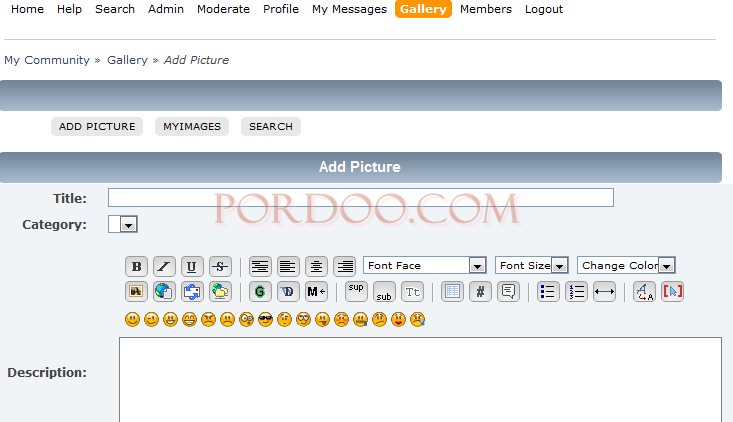Remove formatting from text
Image resolution: width=733 pixels, height=422 pixels.
pyautogui.click(x=644, y=292)
